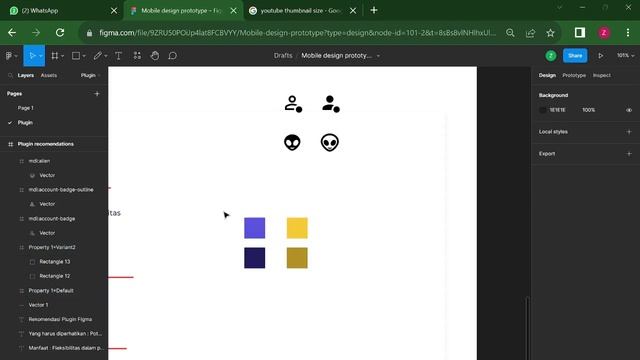Reload the page in Chrome
The height and width of the screenshot is (360, 640).
[60, 33]
